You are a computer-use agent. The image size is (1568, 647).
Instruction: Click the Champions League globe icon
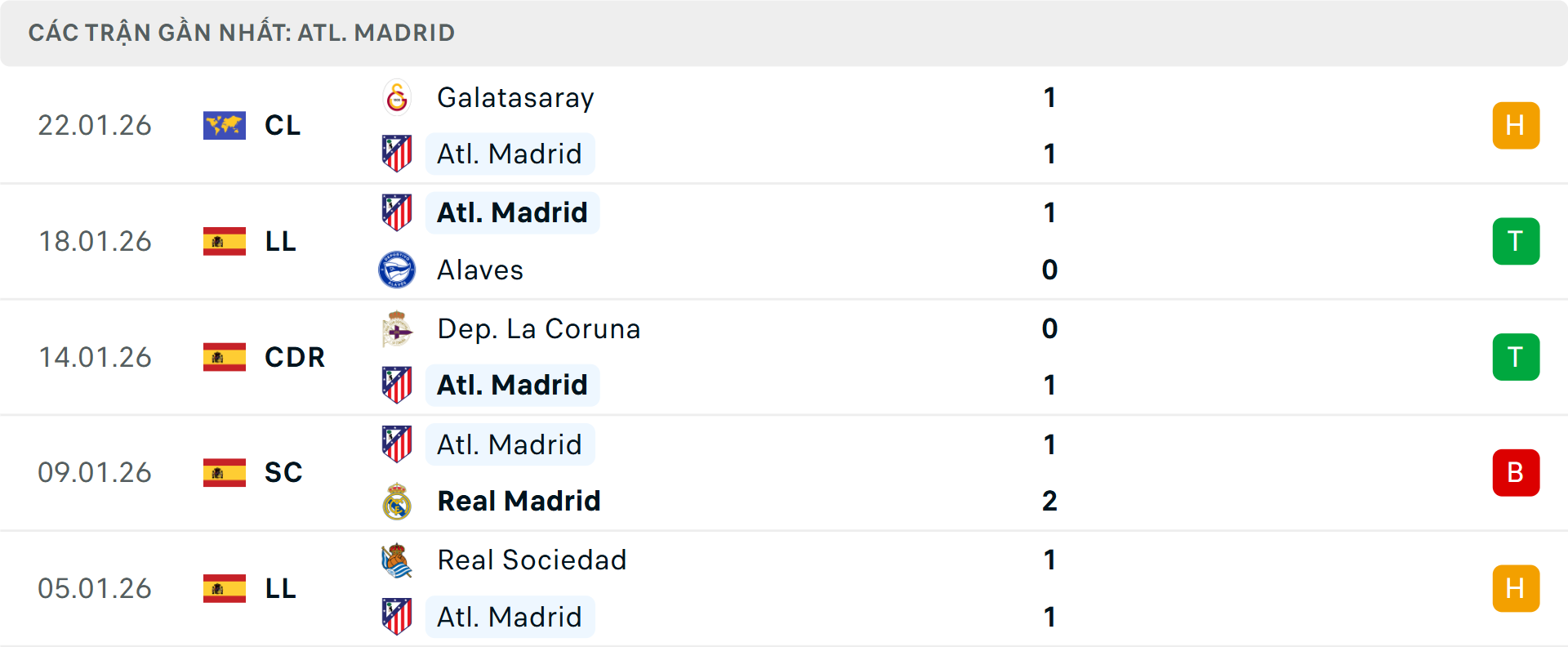coord(225,125)
